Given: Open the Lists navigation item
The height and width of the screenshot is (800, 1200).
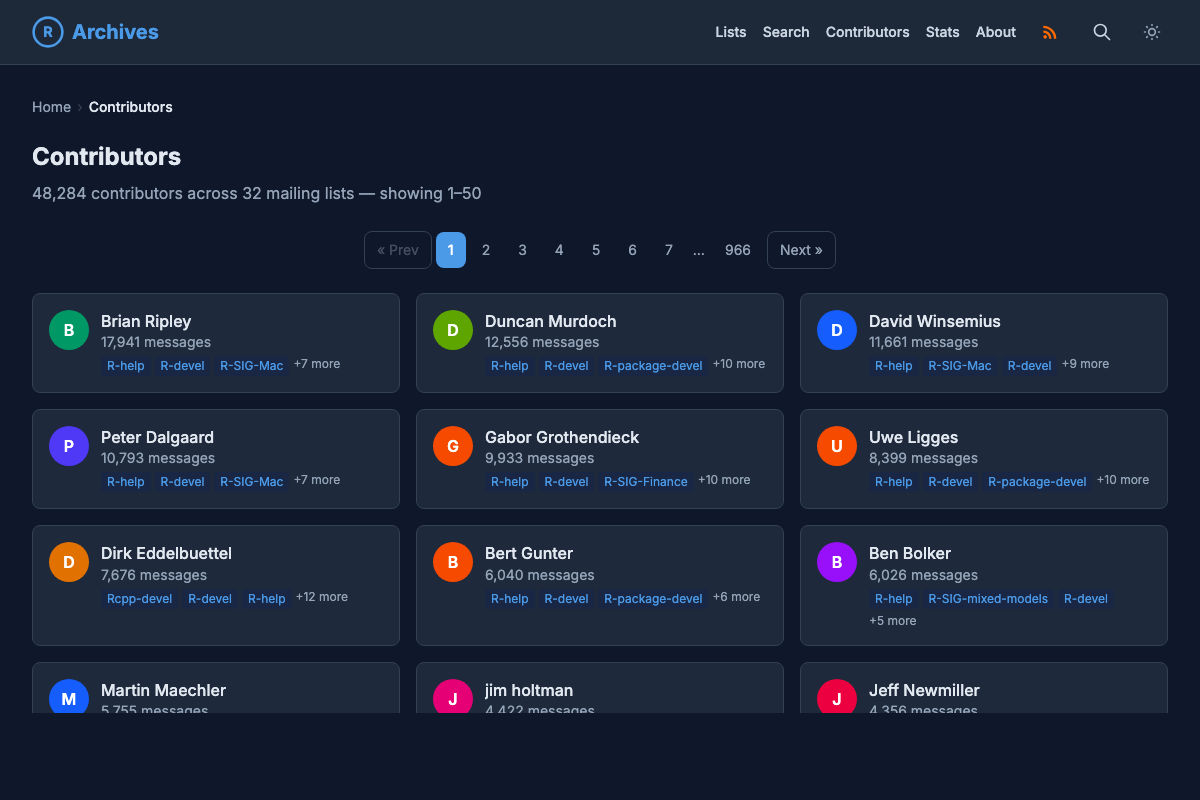Looking at the screenshot, I should [x=730, y=32].
